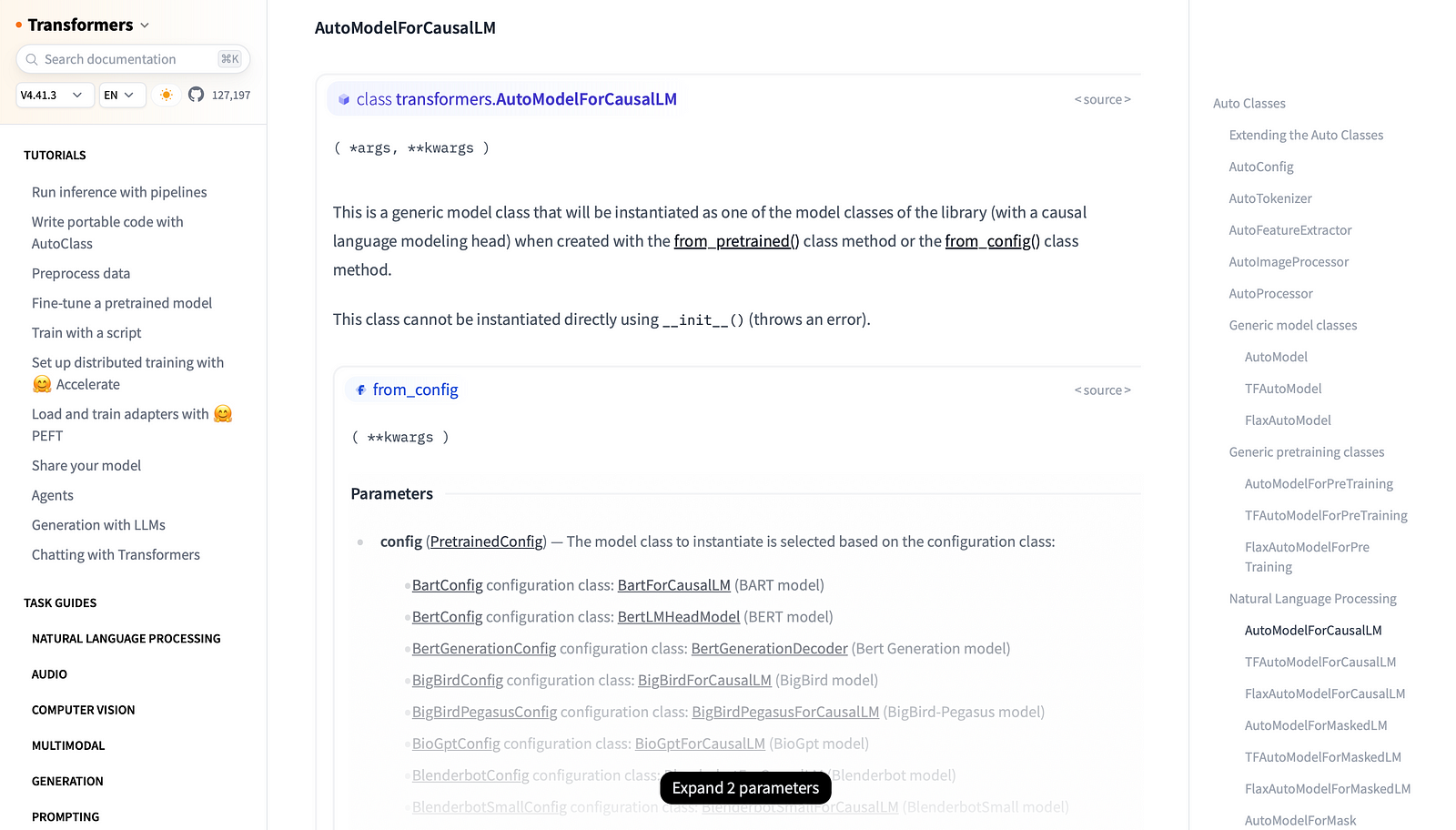Open the from_pretrained() link

(x=736, y=241)
